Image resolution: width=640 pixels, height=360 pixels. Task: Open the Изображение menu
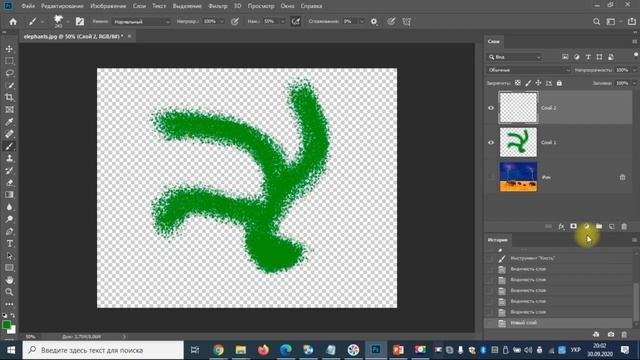[108, 6]
